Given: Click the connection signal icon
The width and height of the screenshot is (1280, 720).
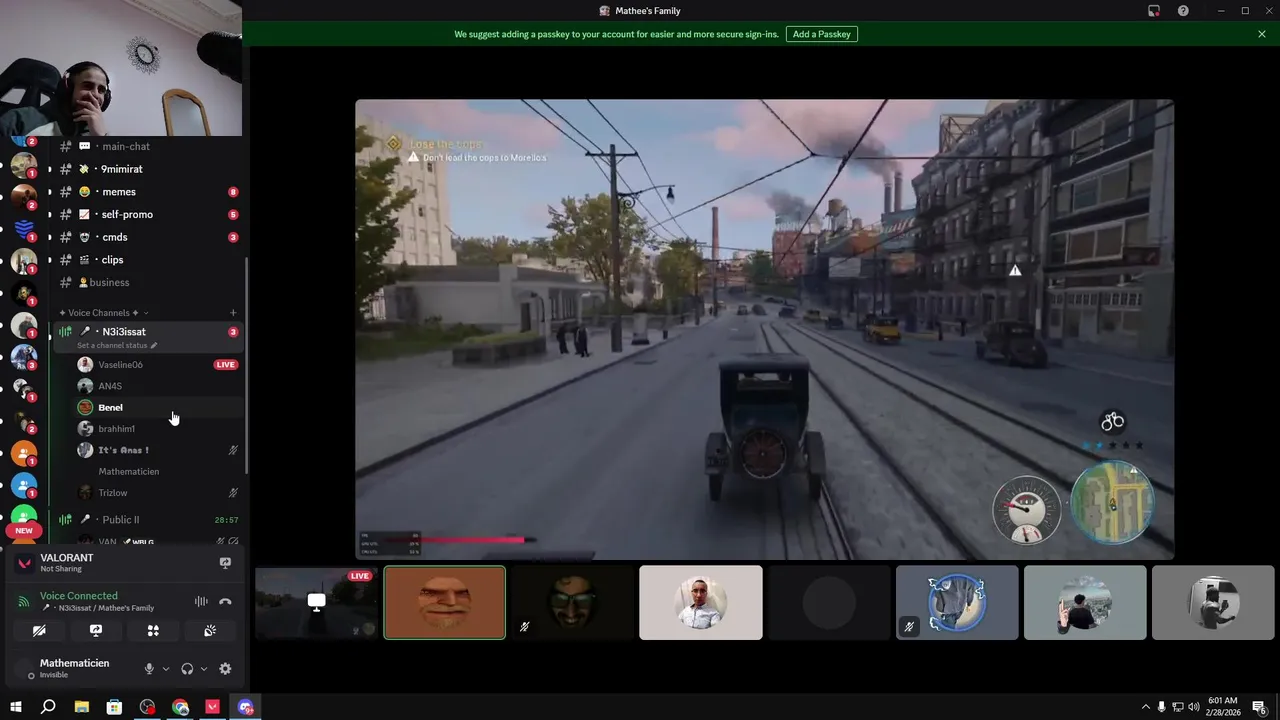Looking at the screenshot, I should pyautogui.click(x=24, y=602).
